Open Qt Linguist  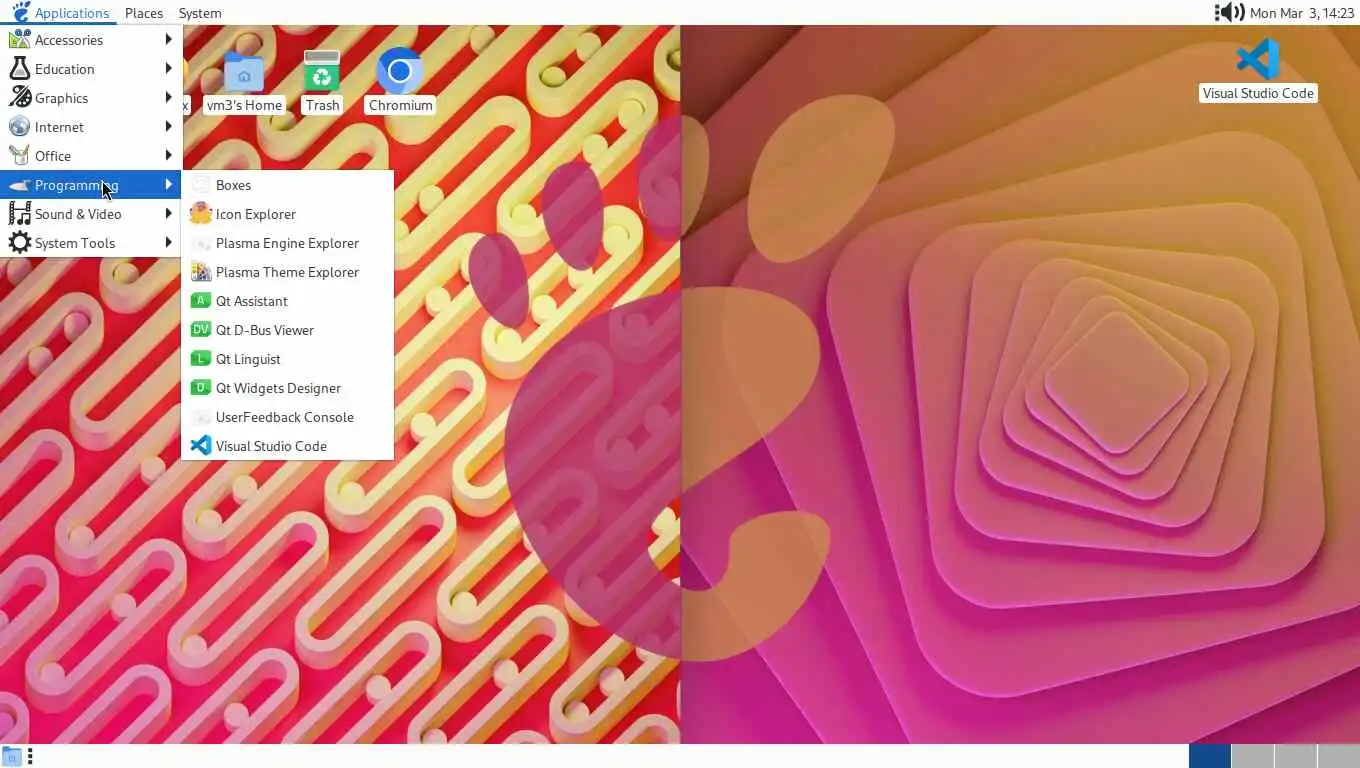tap(287, 359)
